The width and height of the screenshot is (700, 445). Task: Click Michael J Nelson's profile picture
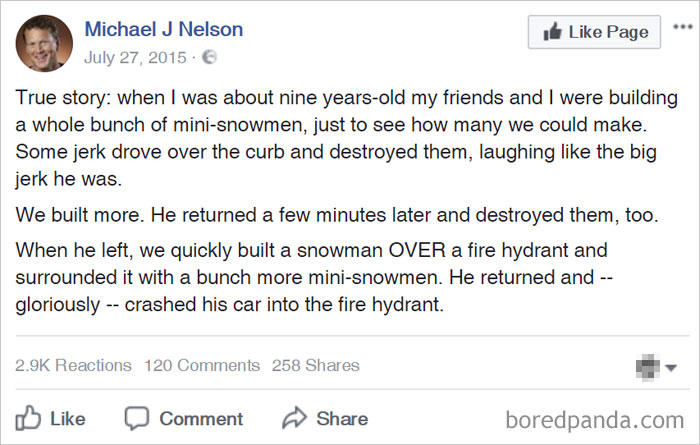click(44, 44)
